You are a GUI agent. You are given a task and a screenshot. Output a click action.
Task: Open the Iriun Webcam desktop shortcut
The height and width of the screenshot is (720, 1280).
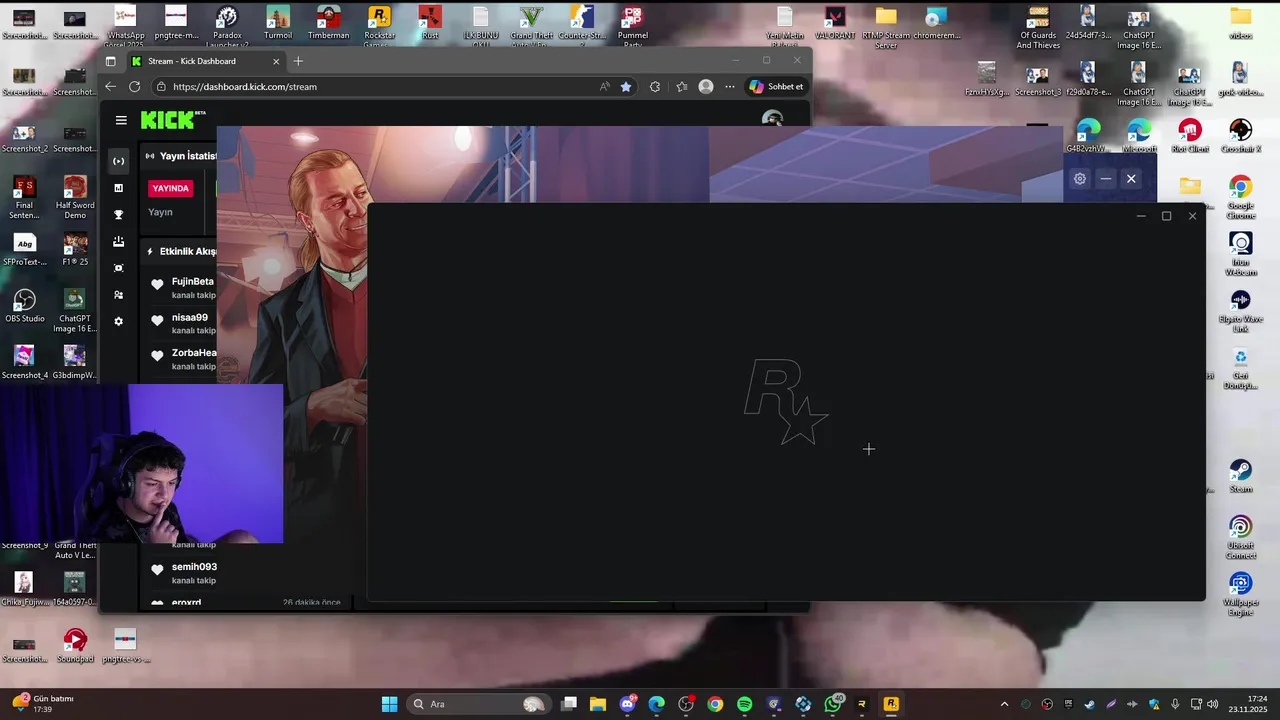pos(1240,255)
